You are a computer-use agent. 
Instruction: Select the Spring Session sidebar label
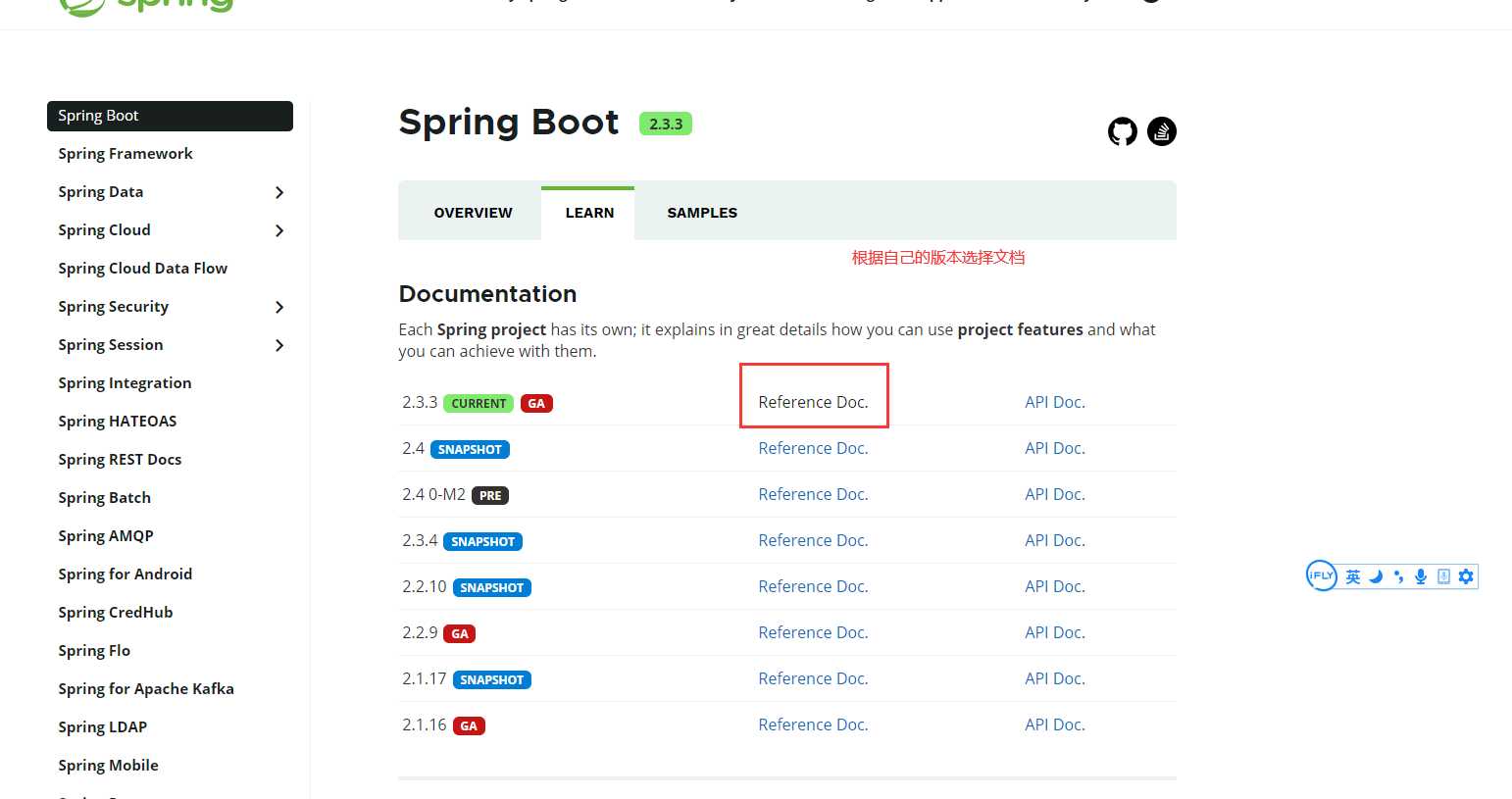(x=111, y=345)
